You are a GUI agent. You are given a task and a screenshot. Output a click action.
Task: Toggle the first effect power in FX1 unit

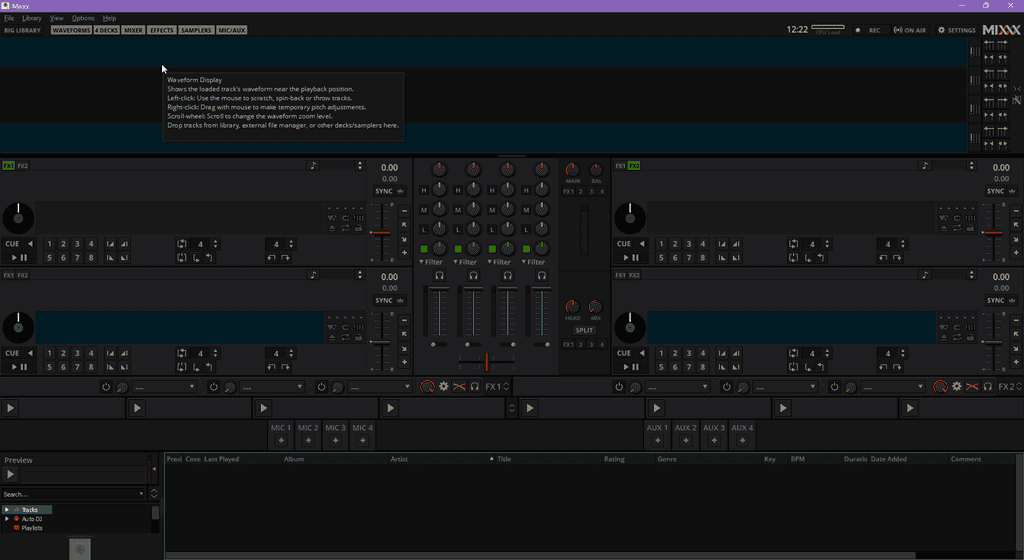(106, 386)
